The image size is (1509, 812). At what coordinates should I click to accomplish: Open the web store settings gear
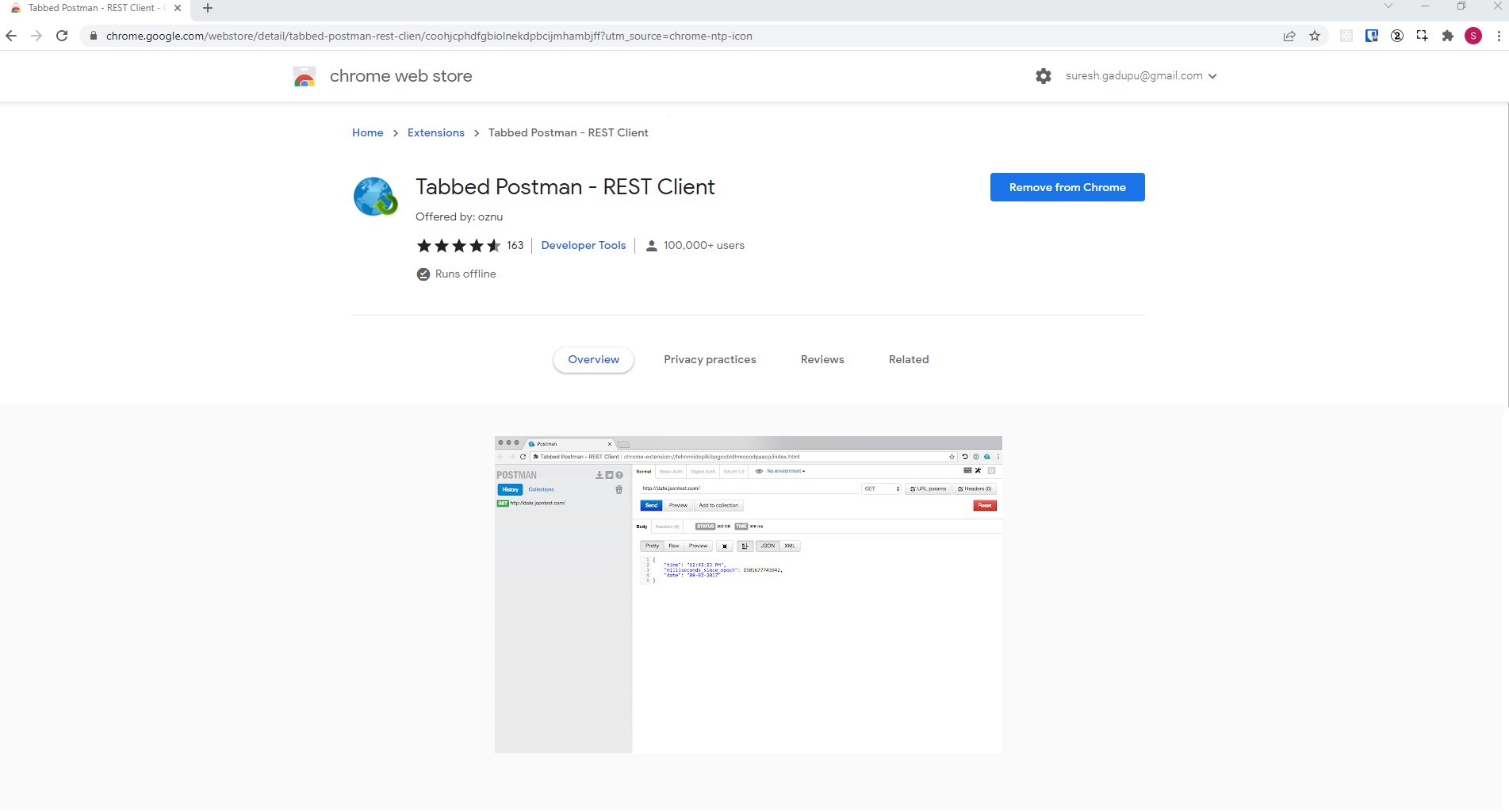coord(1043,75)
